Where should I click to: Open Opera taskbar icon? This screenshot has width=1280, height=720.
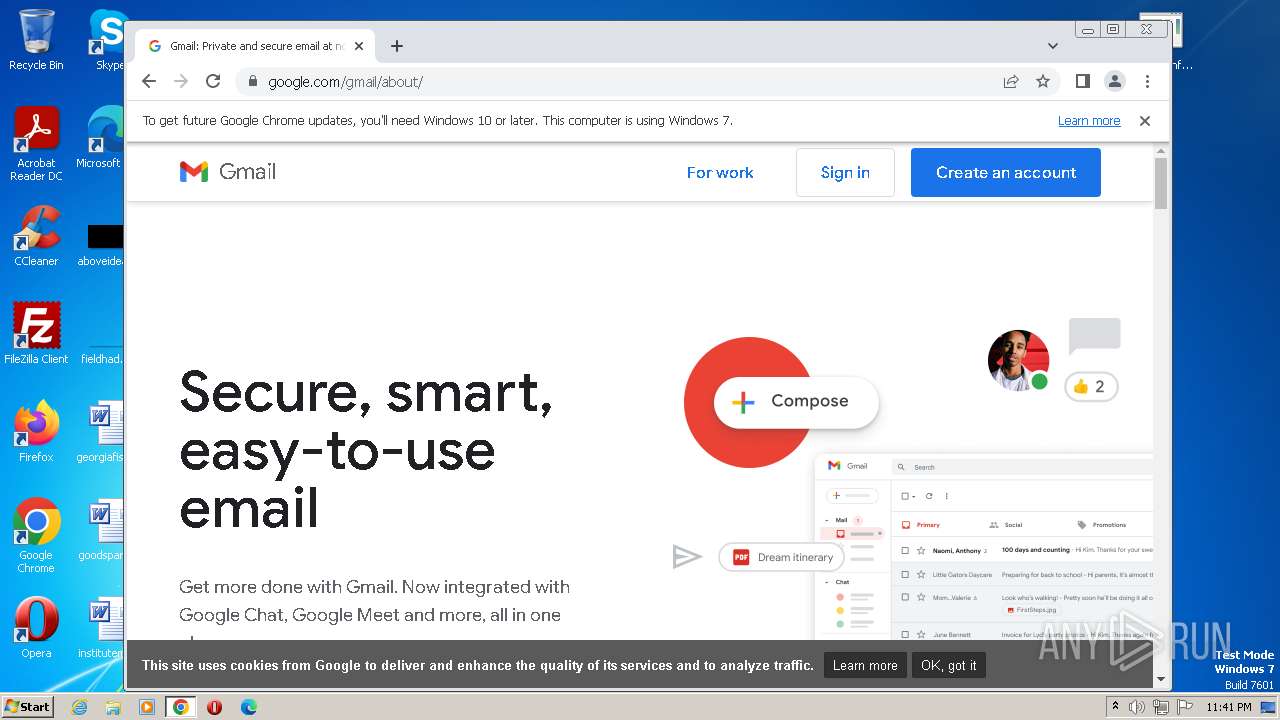(214, 707)
